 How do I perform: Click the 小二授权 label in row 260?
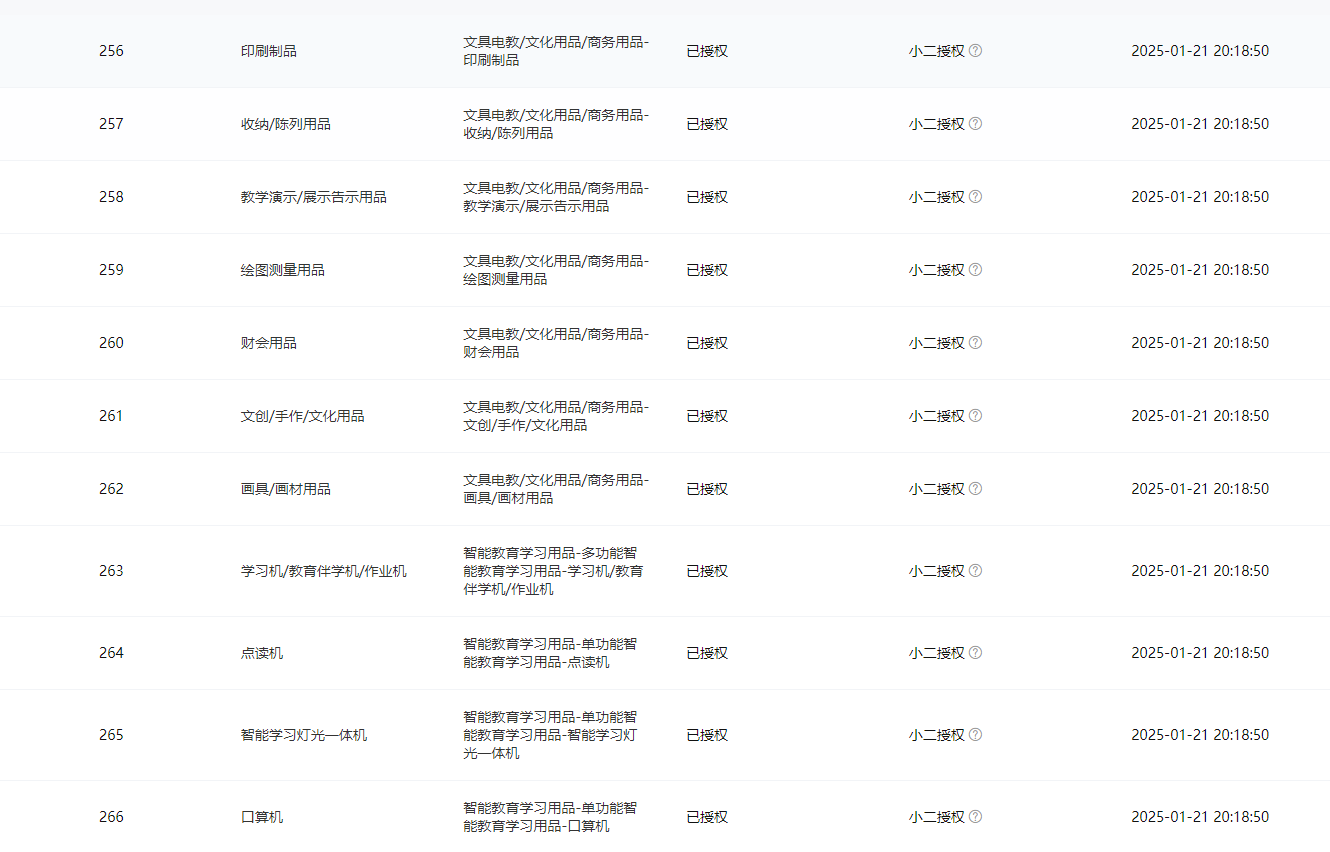pyautogui.click(x=937, y=343)
